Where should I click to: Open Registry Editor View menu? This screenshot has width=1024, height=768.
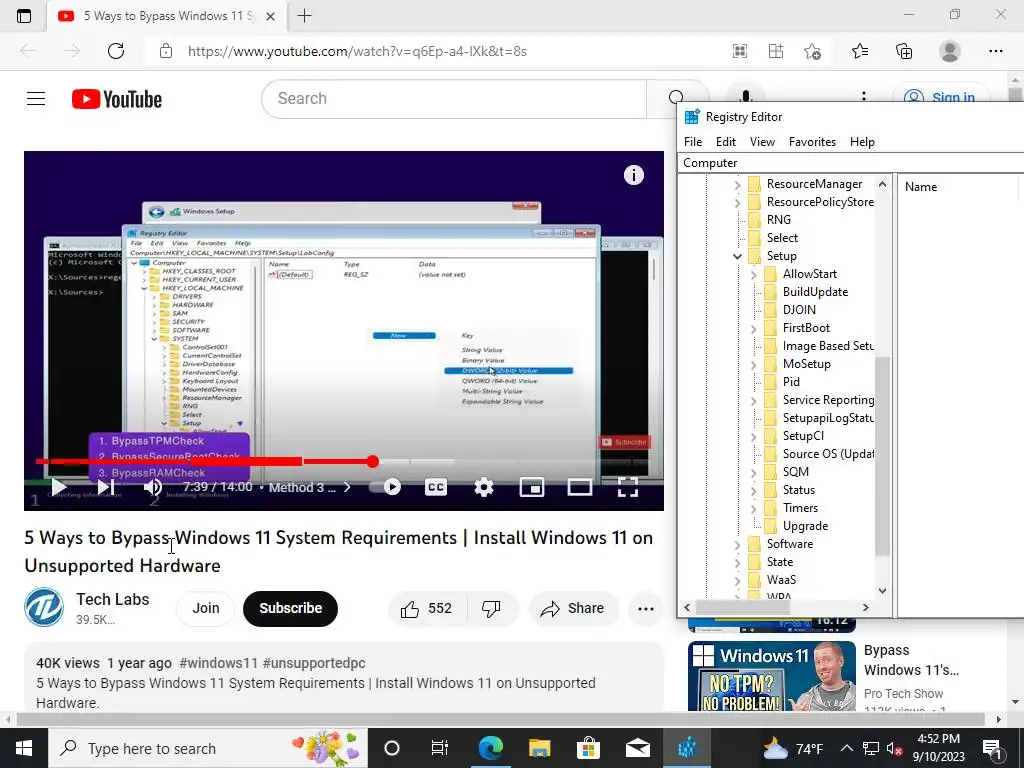[762, 142]
